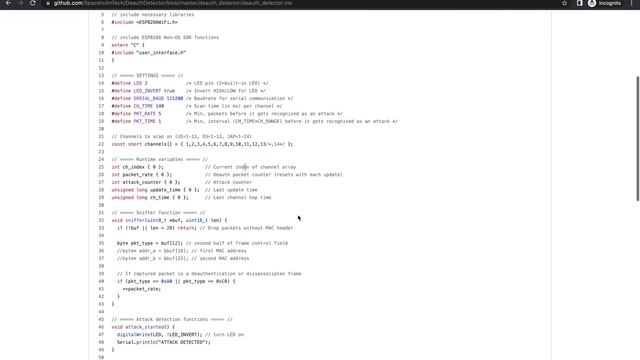Click the 'int ch_index { 0 };' line

point(137,167)
